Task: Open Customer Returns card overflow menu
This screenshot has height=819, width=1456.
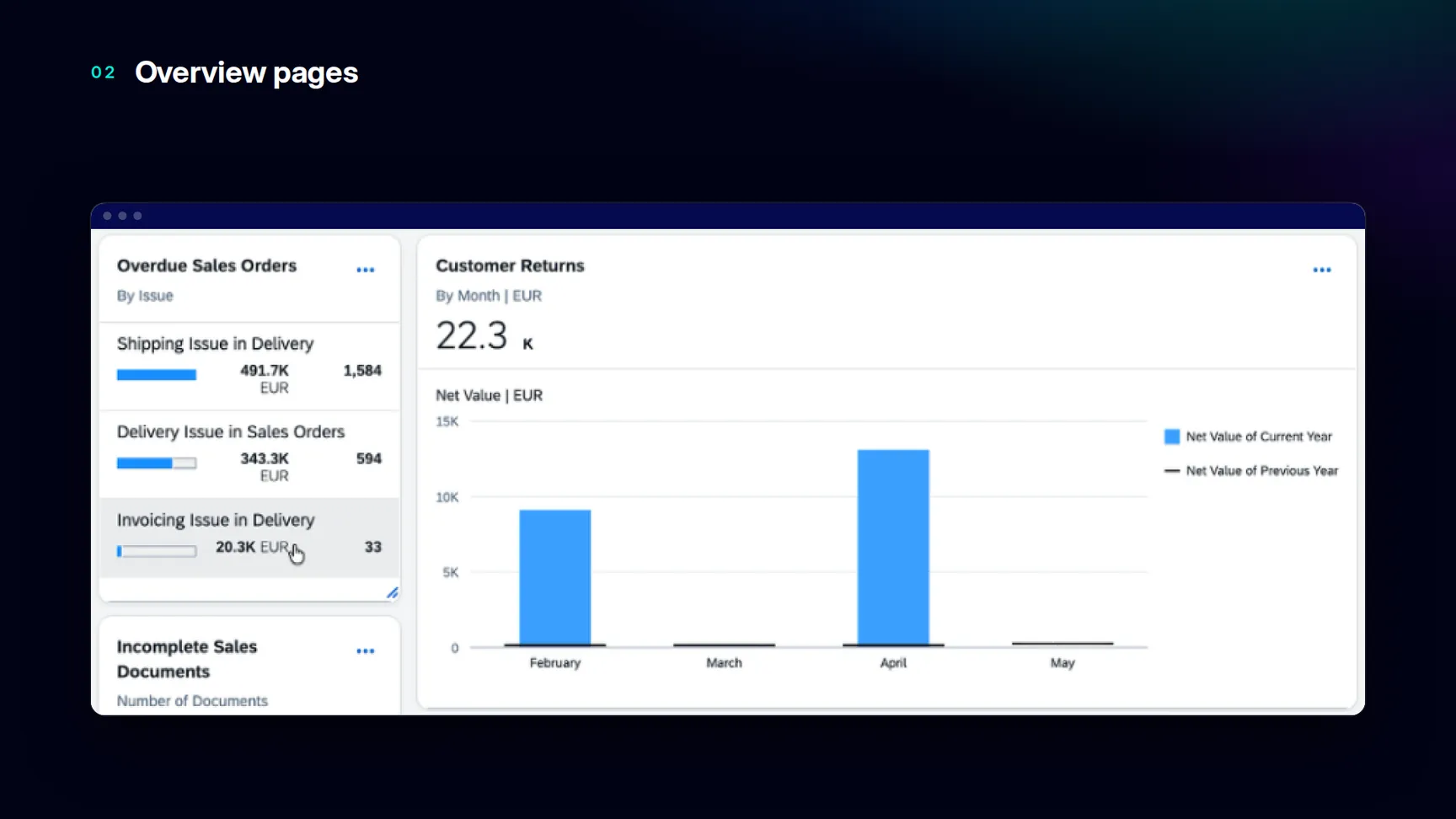Action: click(1321, 270)
